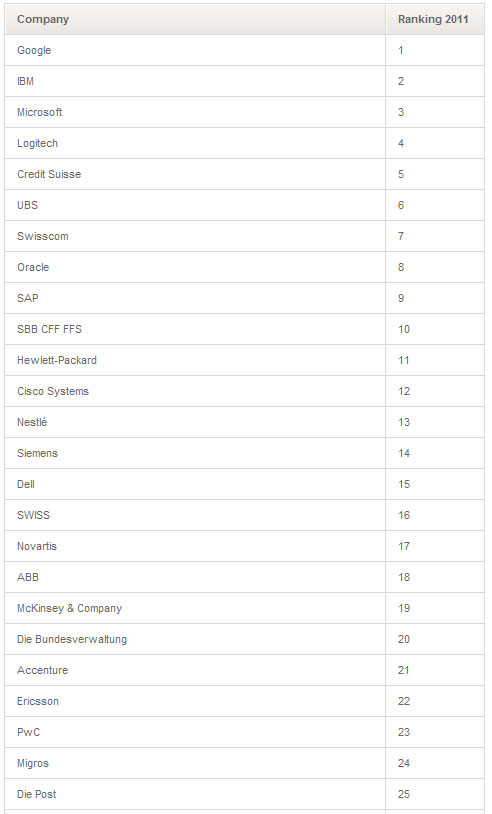492x814 pixels.
Task: Select the Hewlett-Packard row
Action: [244, 360]
